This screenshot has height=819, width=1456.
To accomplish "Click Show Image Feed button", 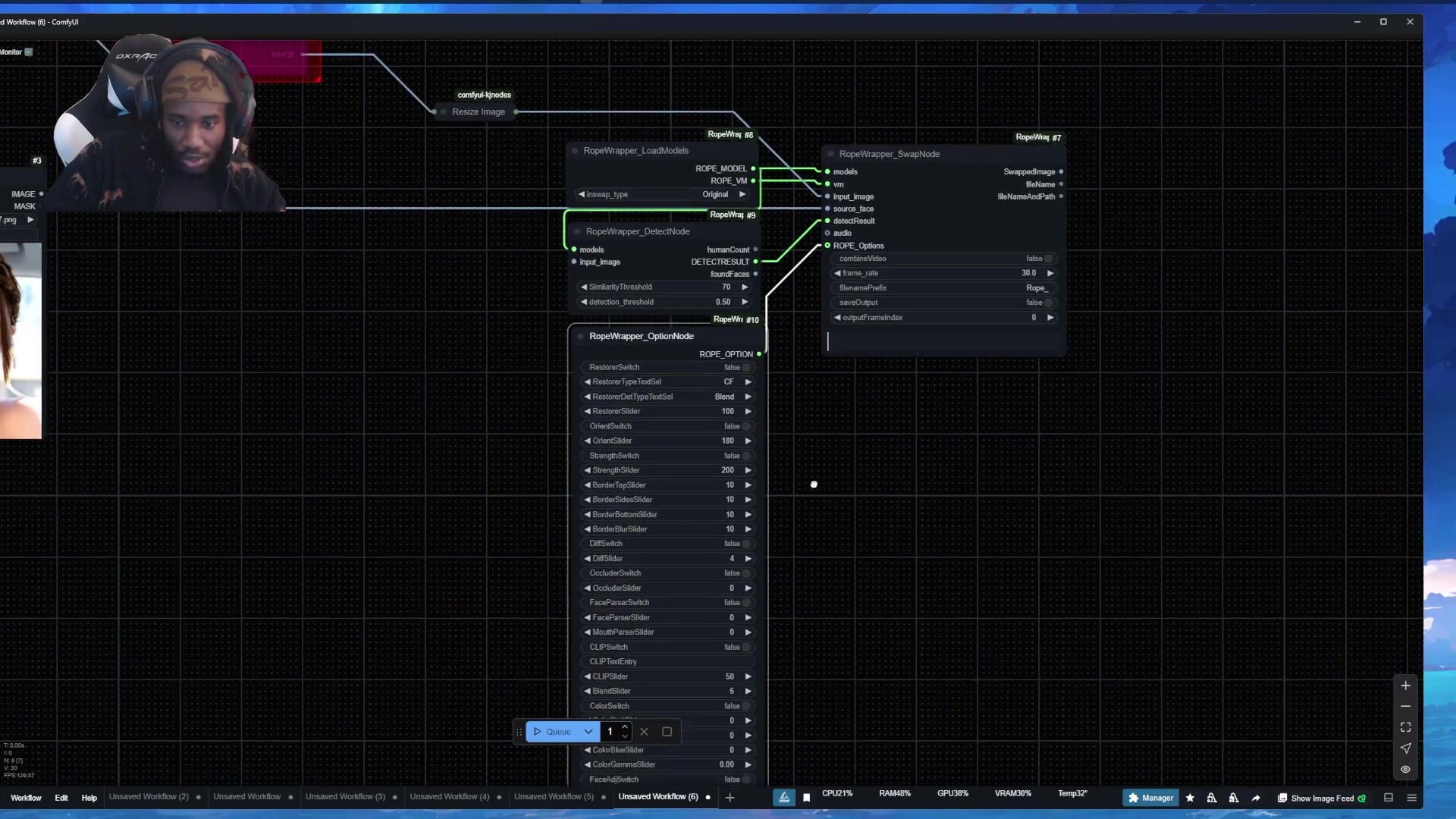I will pos(1321,798).
